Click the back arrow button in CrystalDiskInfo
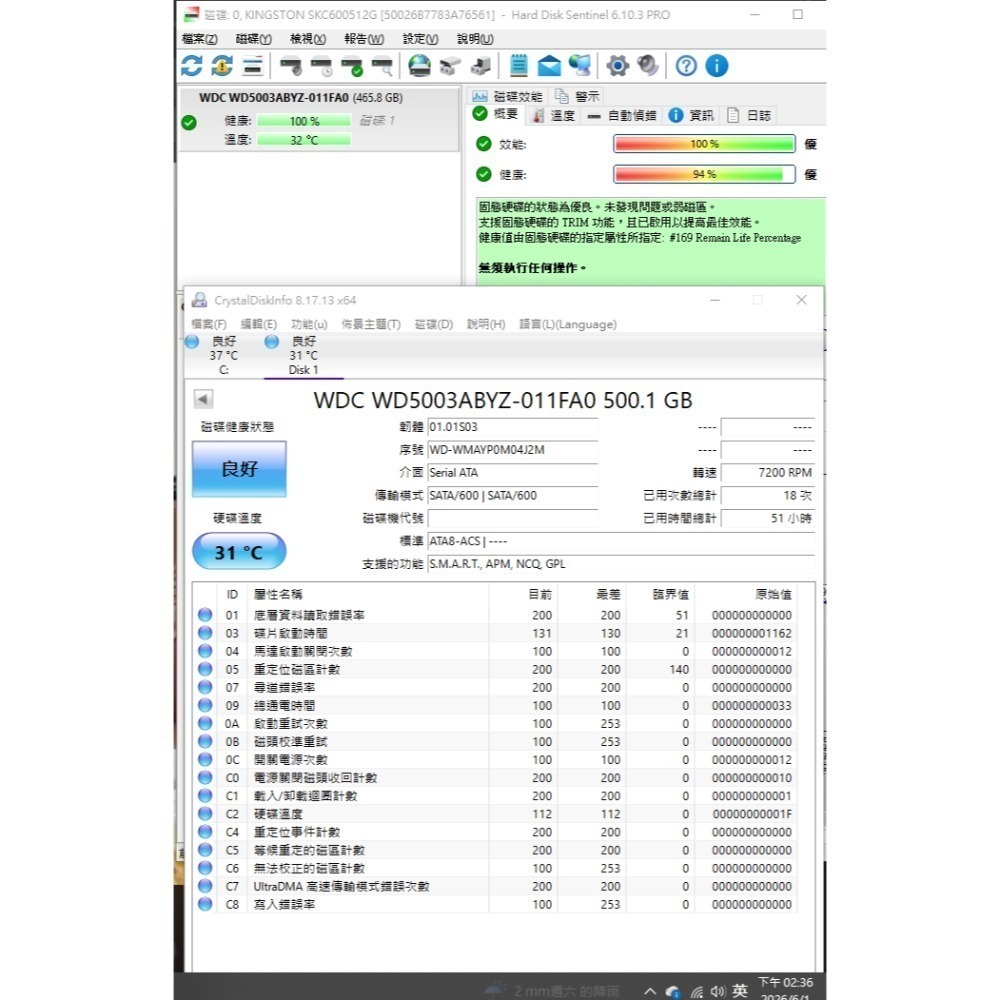The height and width of the screenshot is (1000, 1000). 203,399
